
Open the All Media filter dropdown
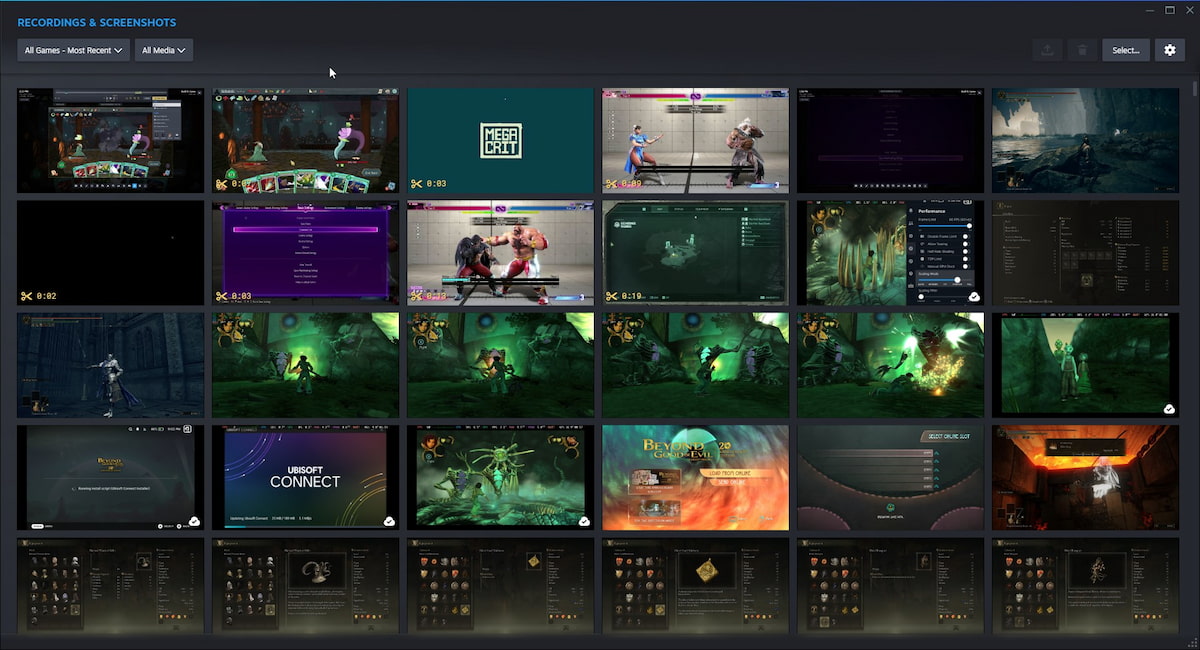click(163, 49)
